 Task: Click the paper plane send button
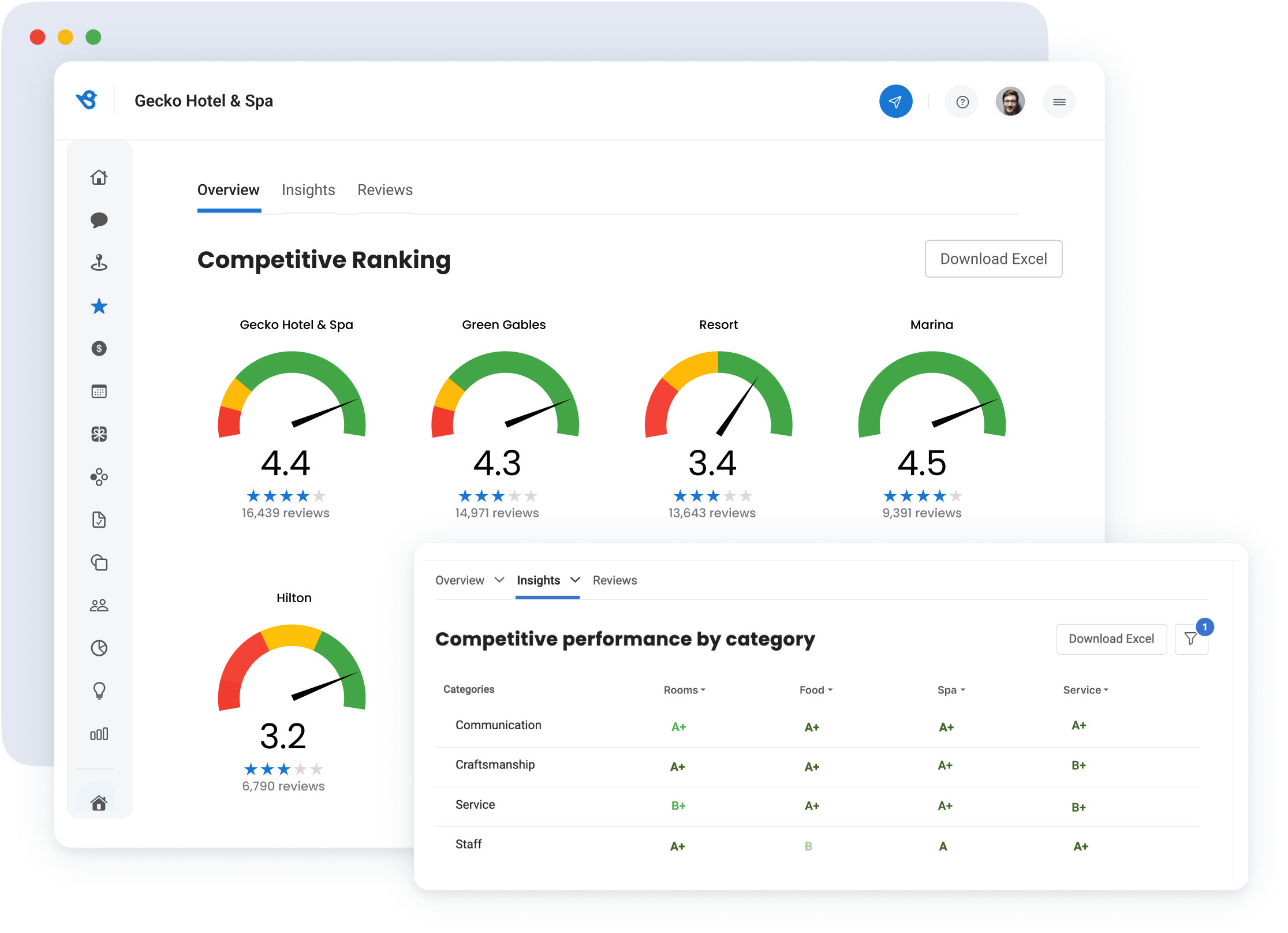coord(895,102)
